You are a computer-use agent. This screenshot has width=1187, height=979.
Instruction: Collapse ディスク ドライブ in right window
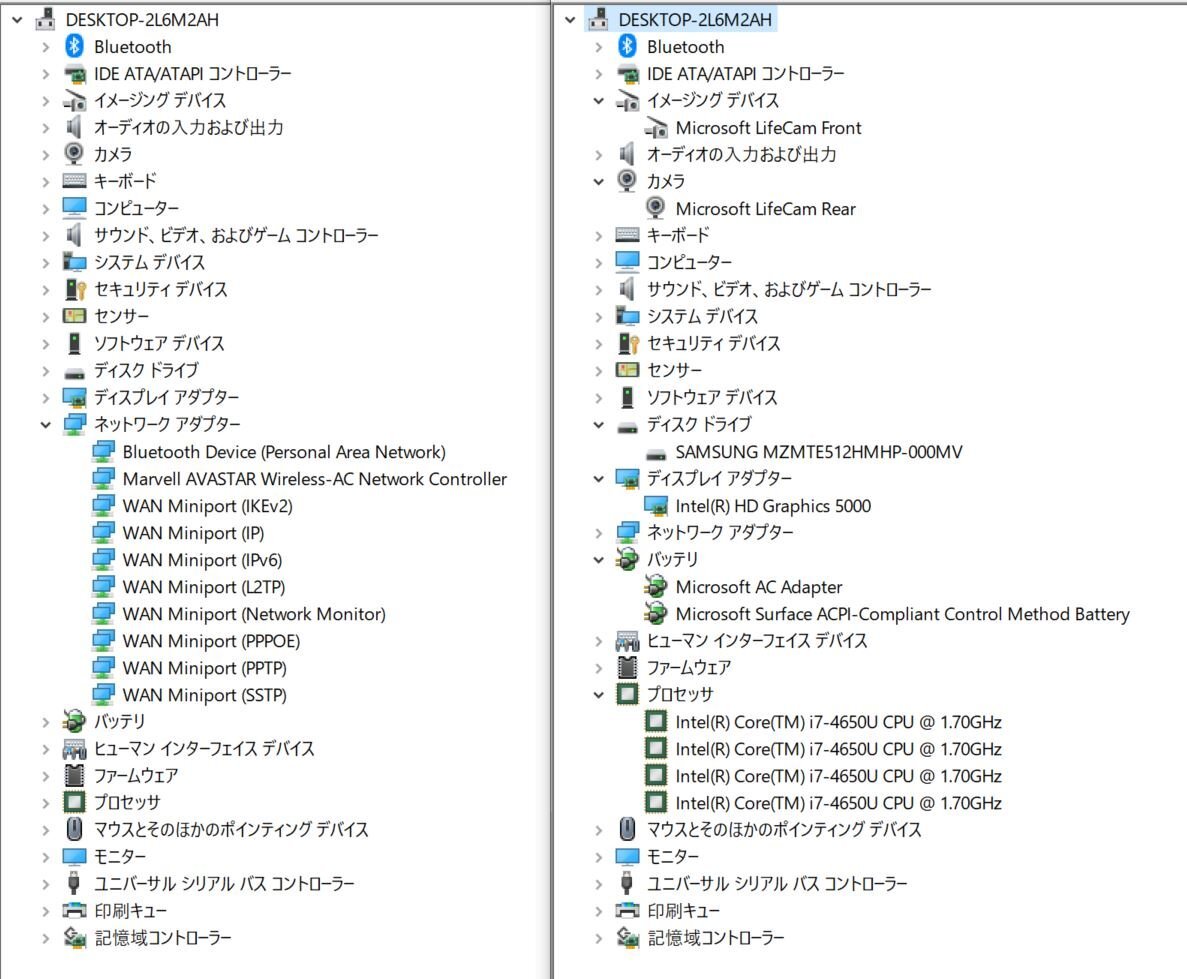pos(599,425)
